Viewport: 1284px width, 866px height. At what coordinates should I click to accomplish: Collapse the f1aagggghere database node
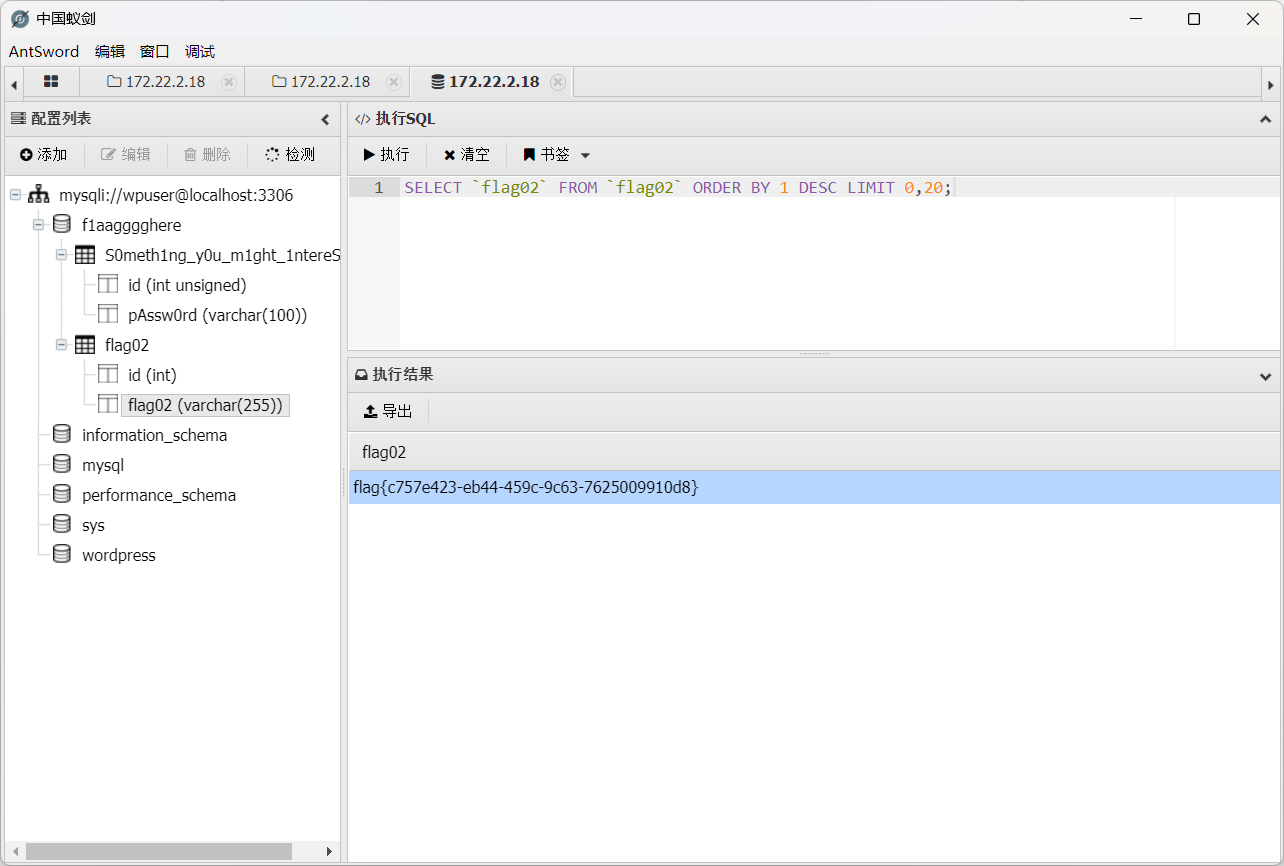38,225
